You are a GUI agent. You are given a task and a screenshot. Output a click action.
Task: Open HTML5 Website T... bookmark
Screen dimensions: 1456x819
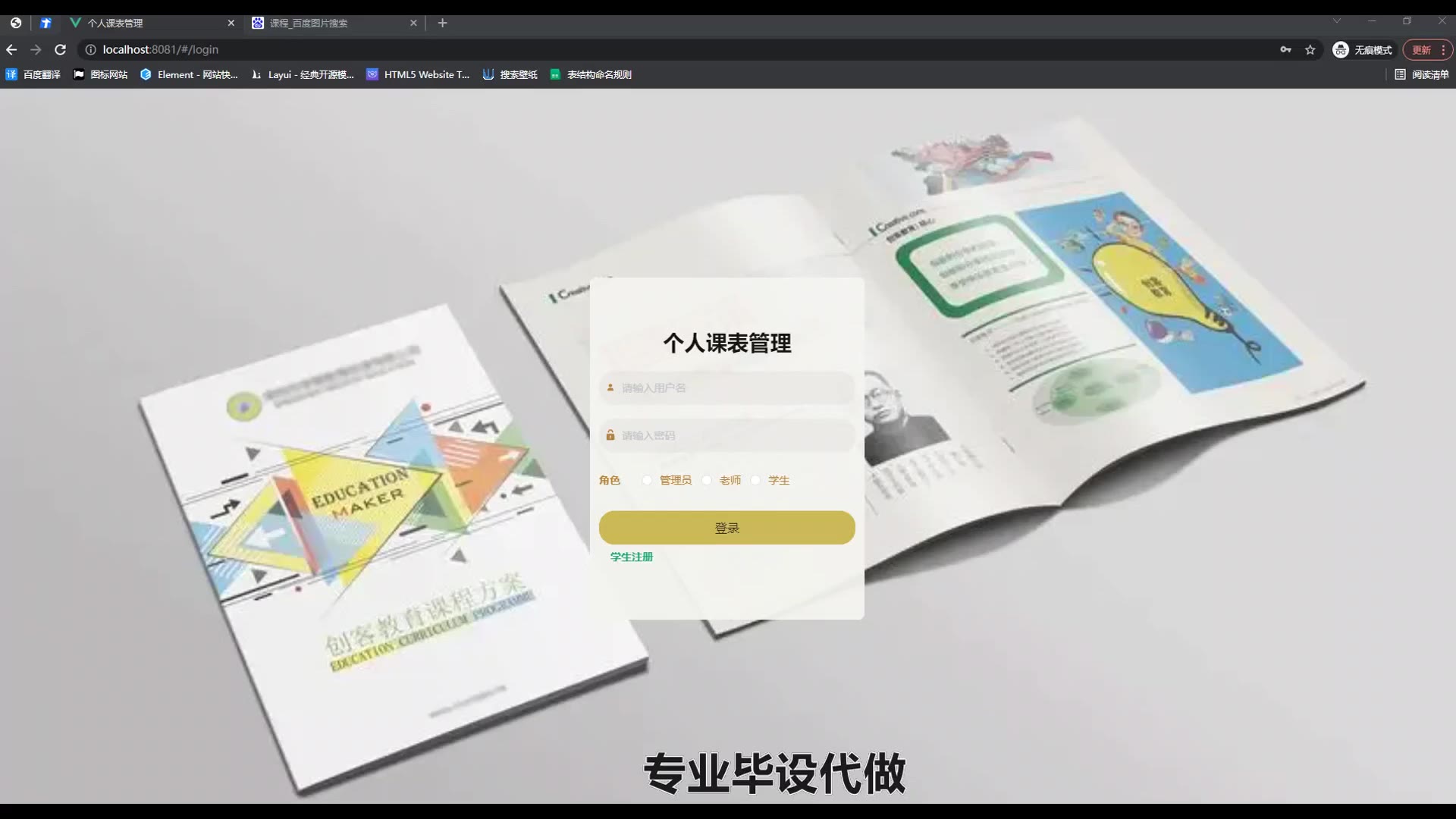[418, 74]
